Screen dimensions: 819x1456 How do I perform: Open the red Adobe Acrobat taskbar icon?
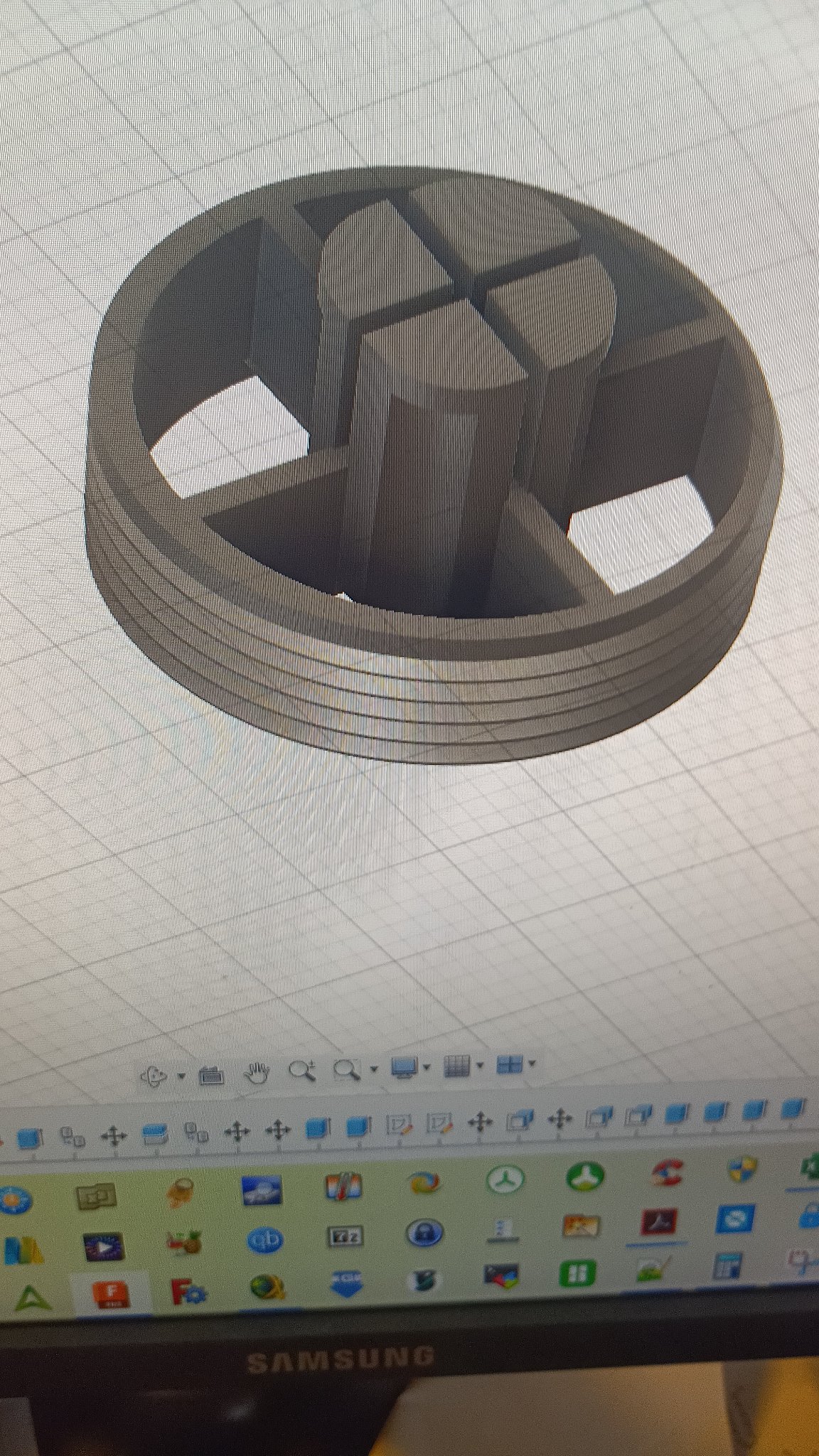tap(660, 1224)
